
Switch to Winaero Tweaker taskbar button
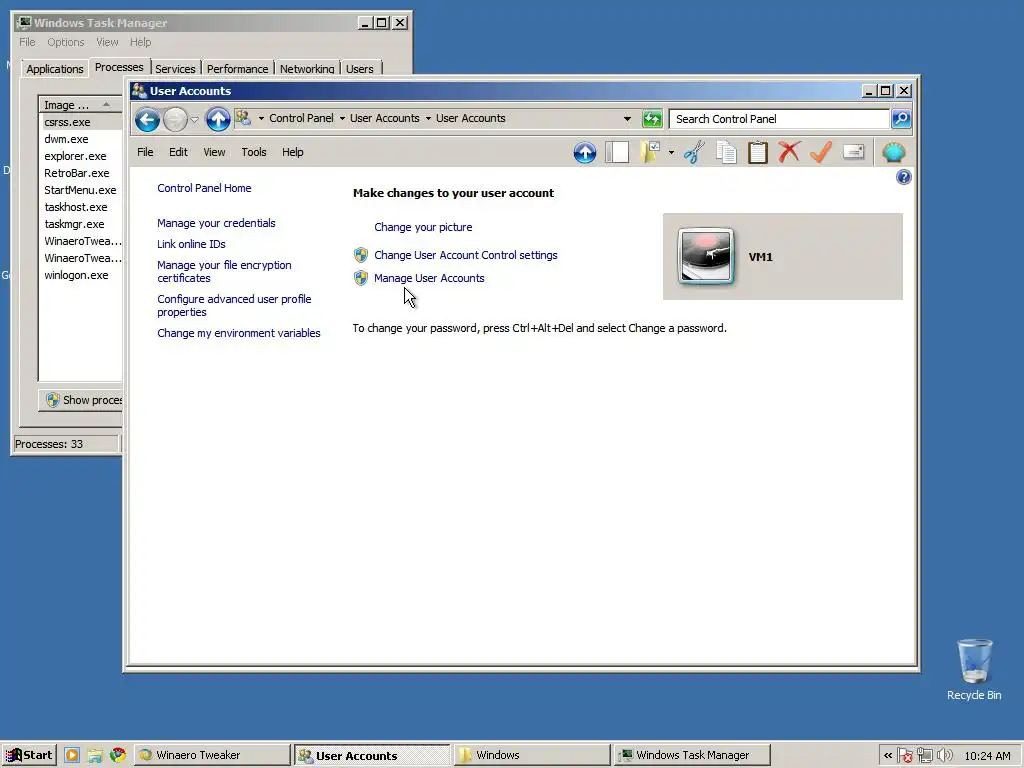(212, 755)
